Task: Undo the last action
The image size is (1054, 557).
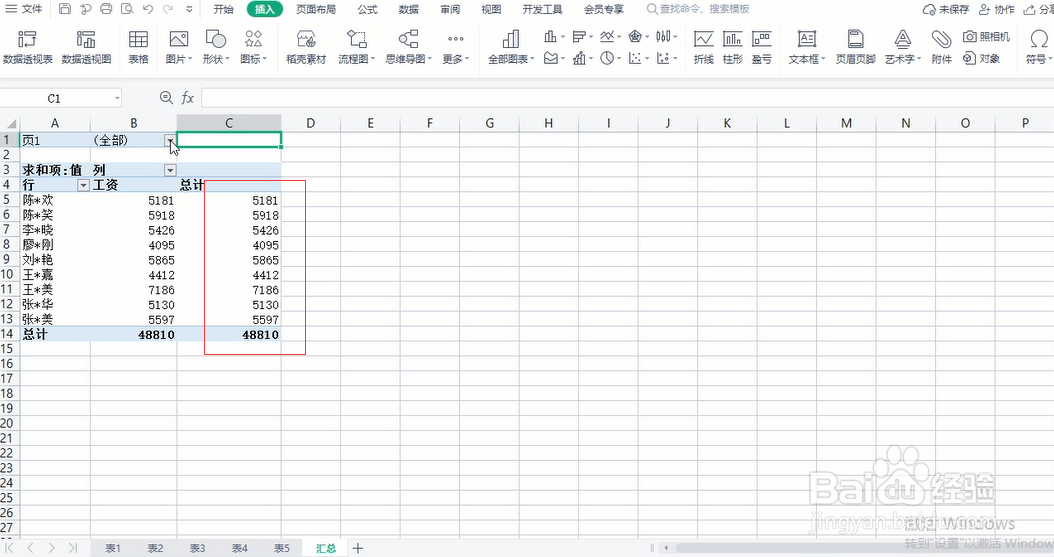Action: point(148,9)
